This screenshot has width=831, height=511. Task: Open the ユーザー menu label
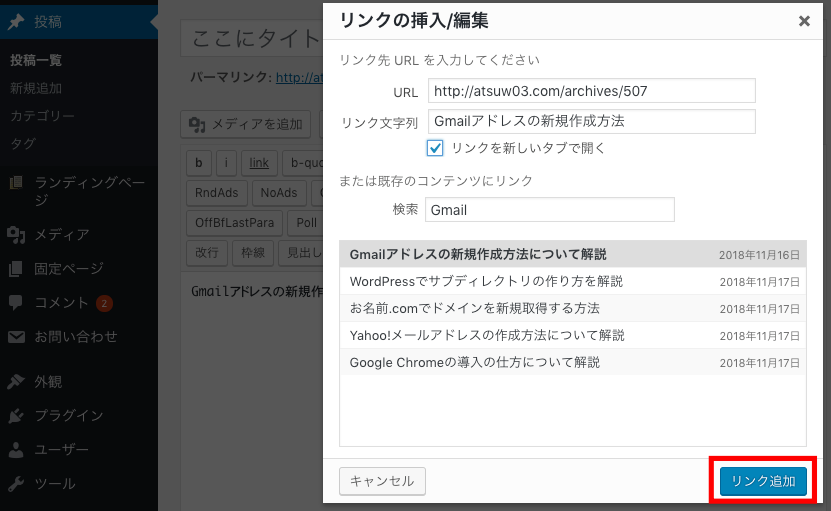[x=61, y=450]
